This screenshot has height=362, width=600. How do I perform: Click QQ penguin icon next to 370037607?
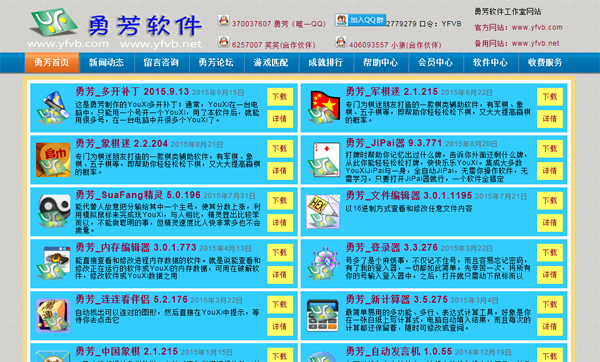point(223,20)
